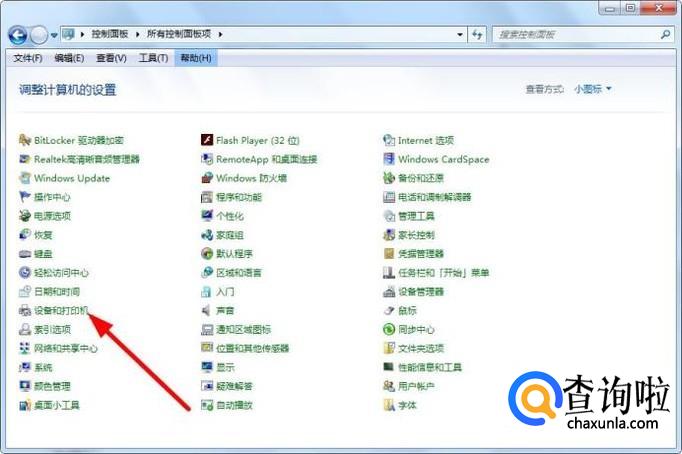The image size is (682, 454).
Task: Open the 索引选项 link
Action: point(52,329)
